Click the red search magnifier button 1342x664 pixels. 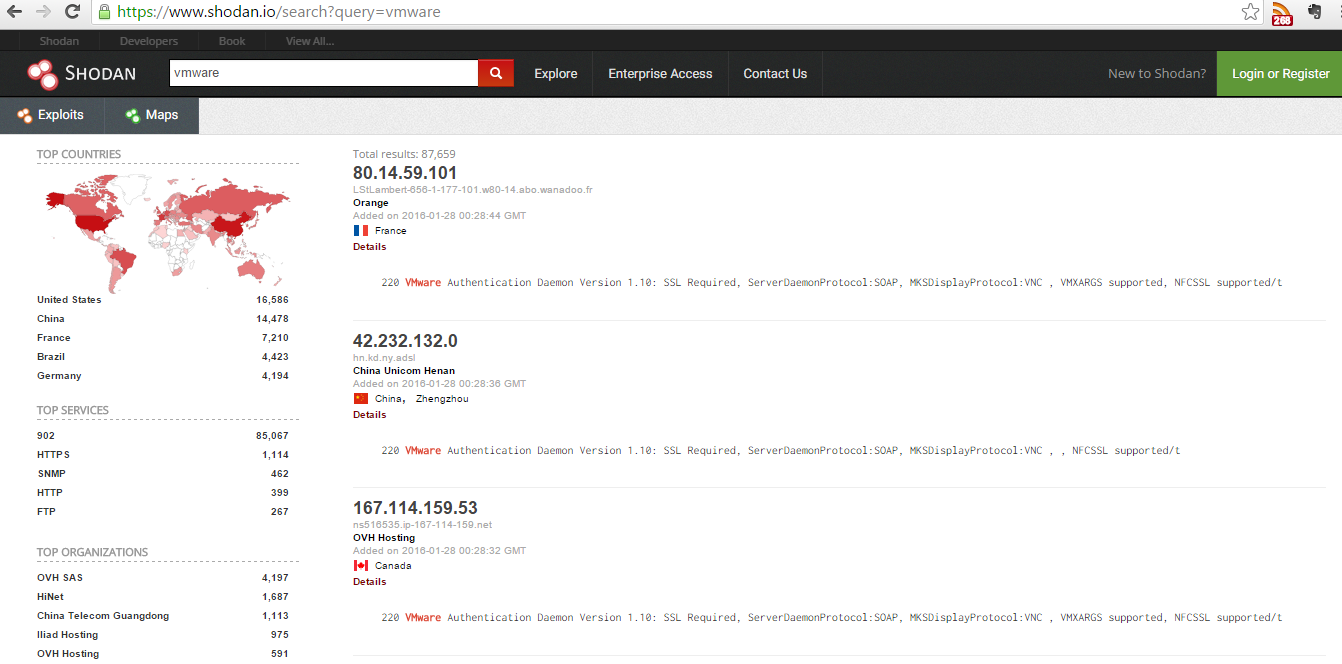point(495,73)
